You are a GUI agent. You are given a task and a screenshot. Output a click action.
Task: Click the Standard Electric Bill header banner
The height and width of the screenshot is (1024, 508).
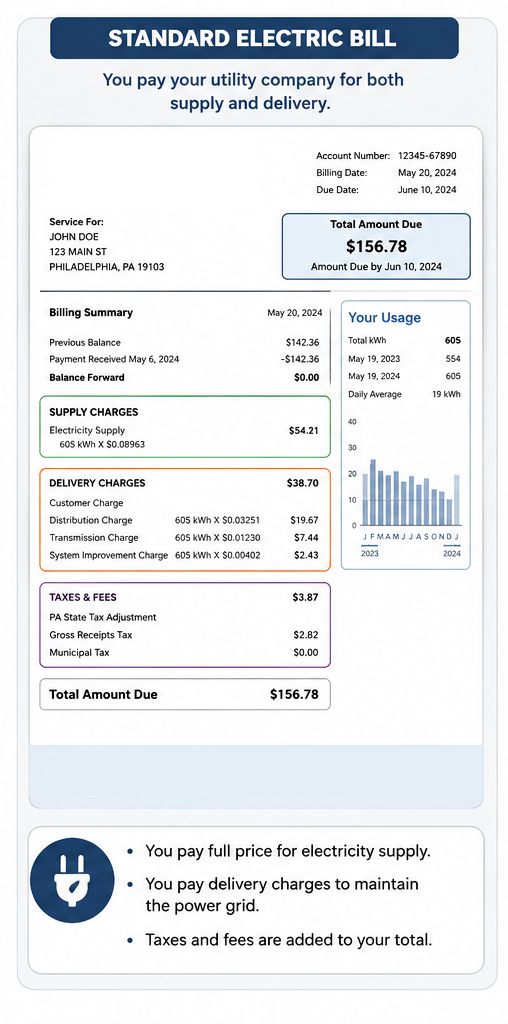(x=254, y=38)
